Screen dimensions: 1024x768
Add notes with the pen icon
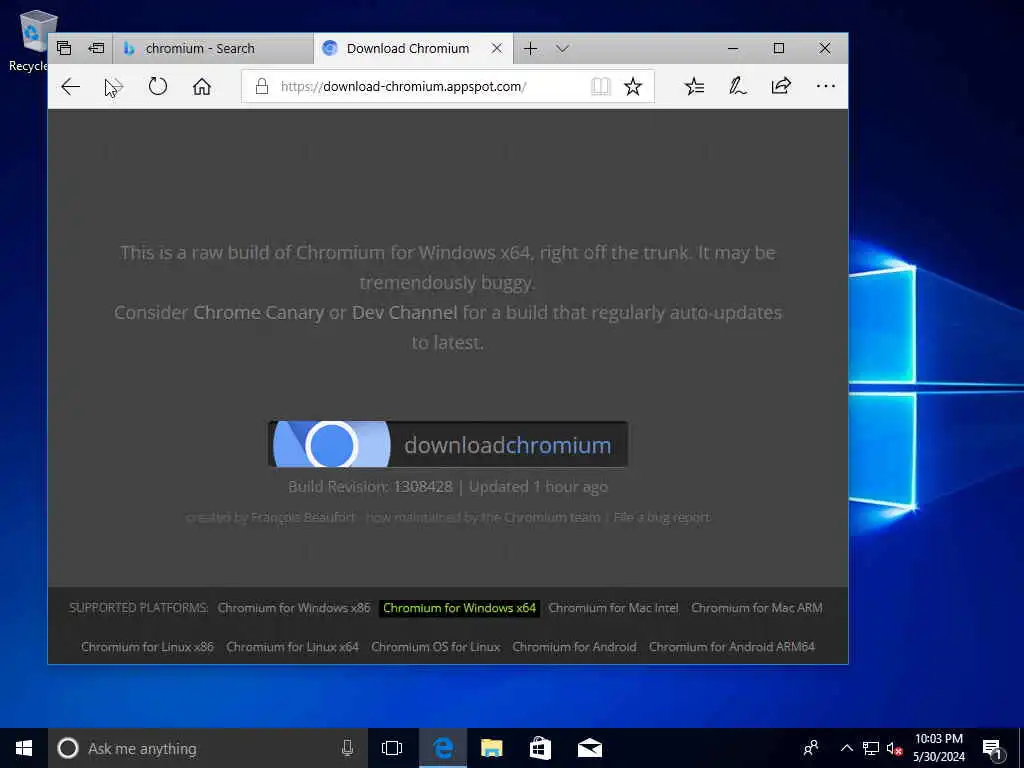pos(737,86)
